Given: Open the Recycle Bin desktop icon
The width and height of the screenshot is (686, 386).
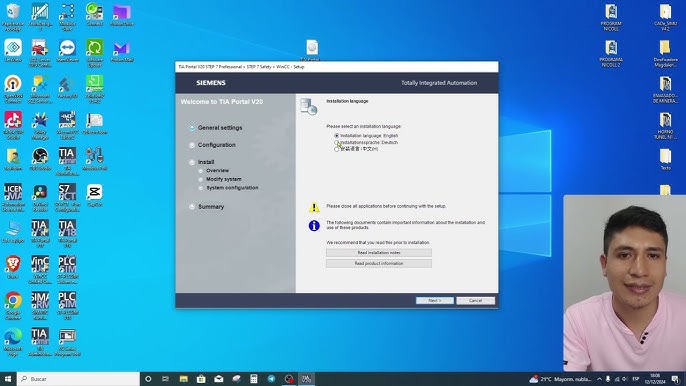Looking at the screenshot, I should point(13,16).
